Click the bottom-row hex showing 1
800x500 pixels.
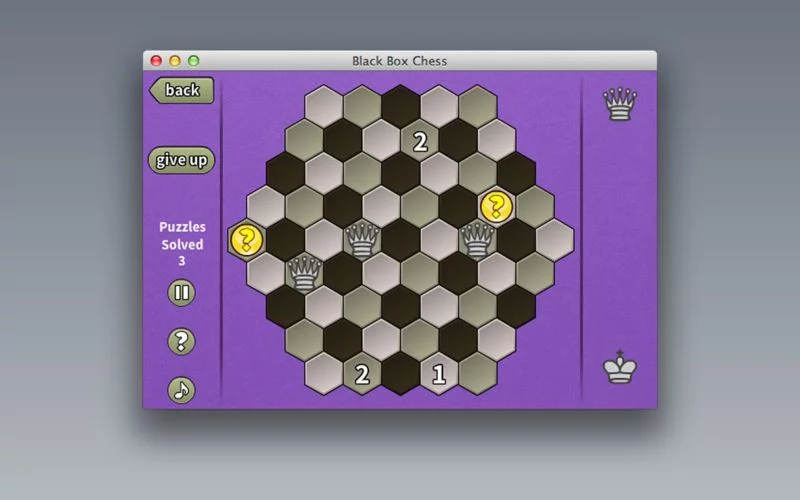point(439,374)
